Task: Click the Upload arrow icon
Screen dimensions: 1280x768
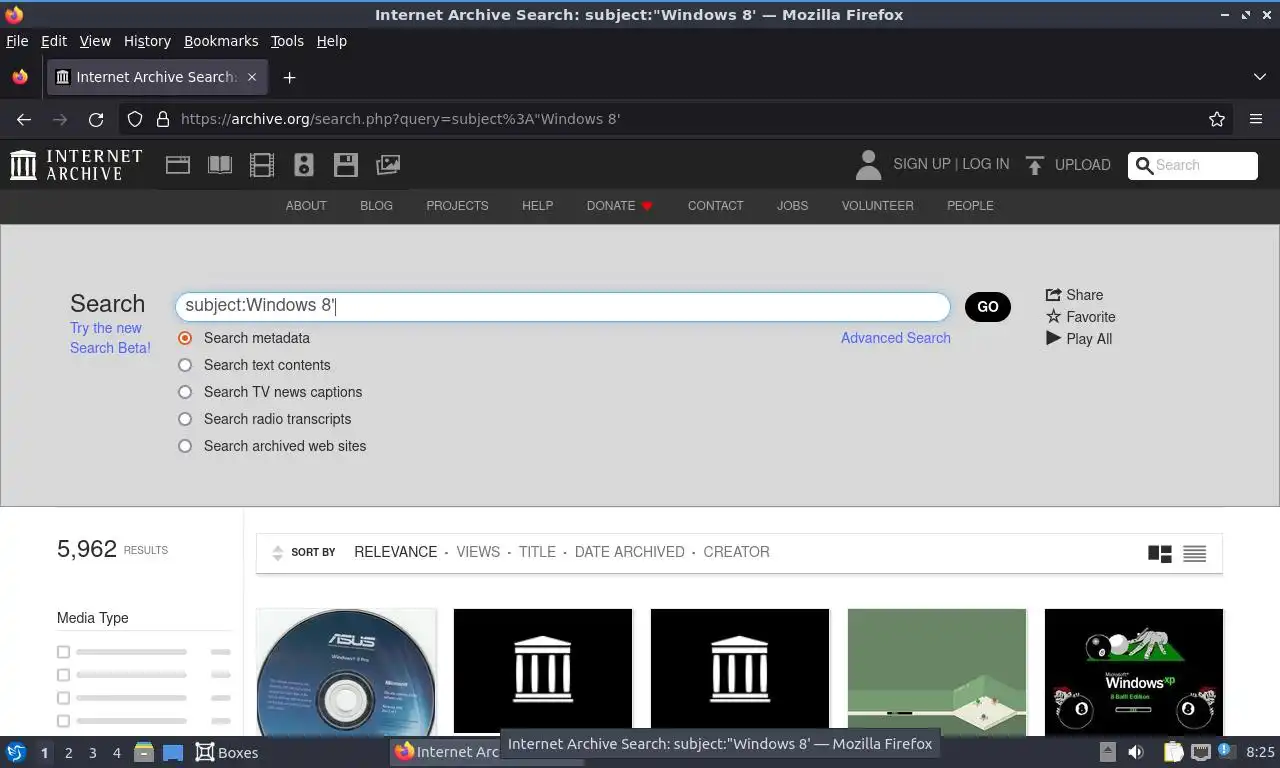Action: pyautogui.click(x=1035, y=165)
